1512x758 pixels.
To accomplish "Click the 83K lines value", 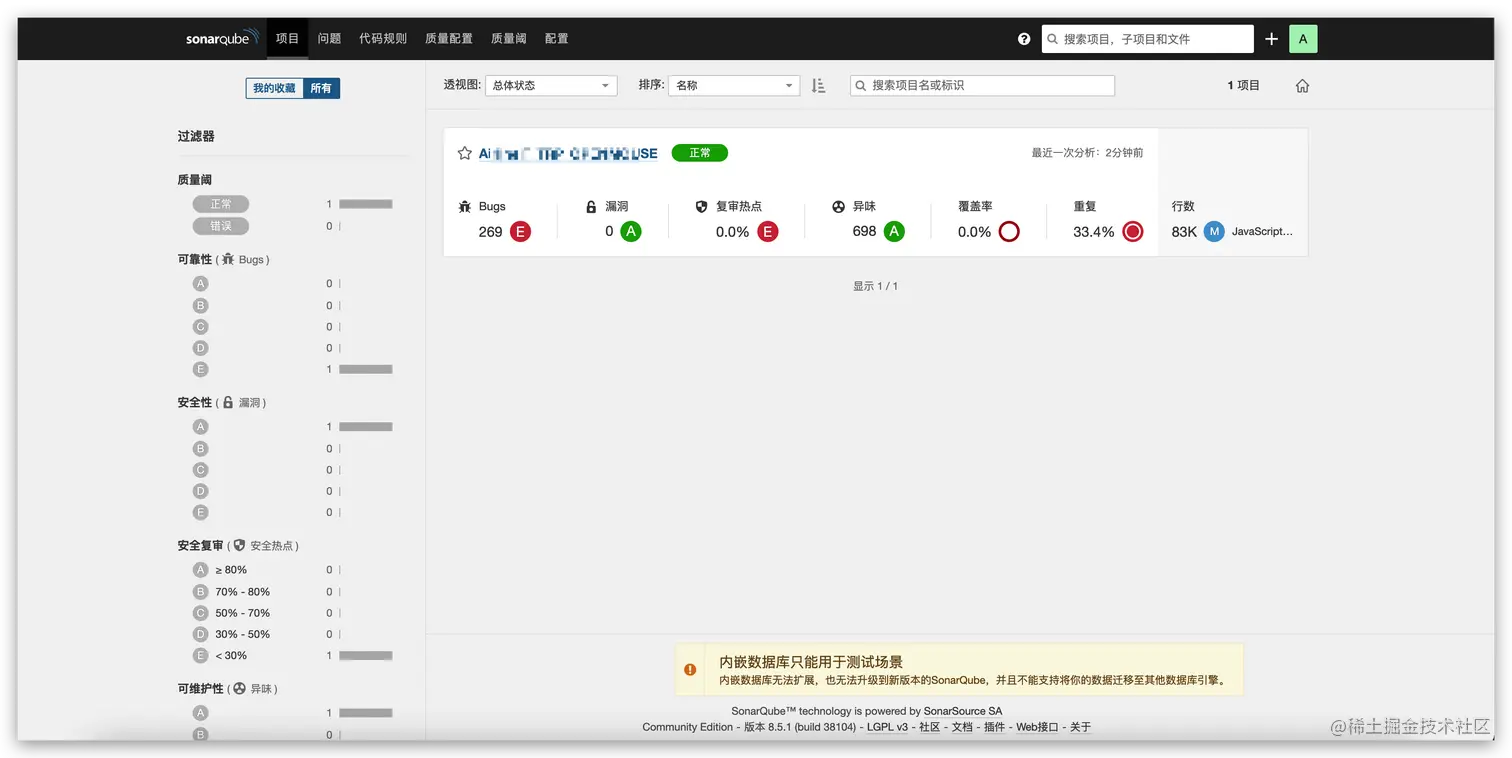I will tap(1184, 232).
